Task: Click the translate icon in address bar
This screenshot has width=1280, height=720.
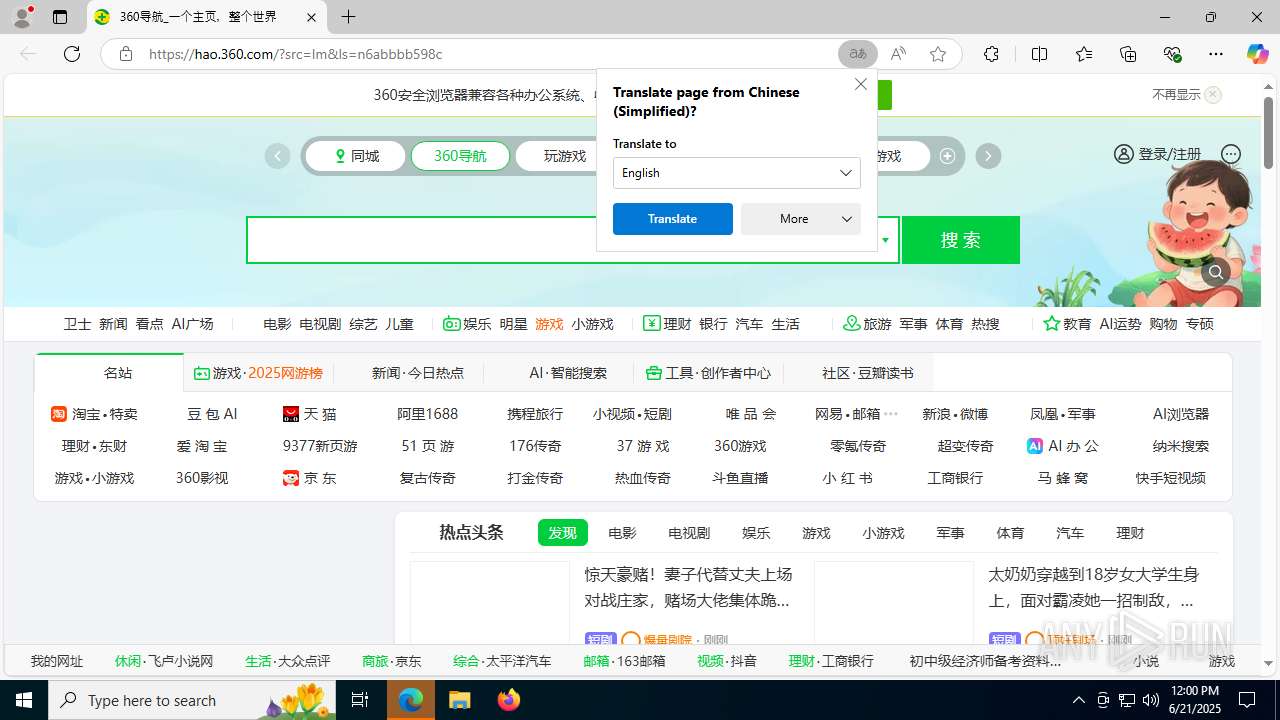Action: coord(858,54)
